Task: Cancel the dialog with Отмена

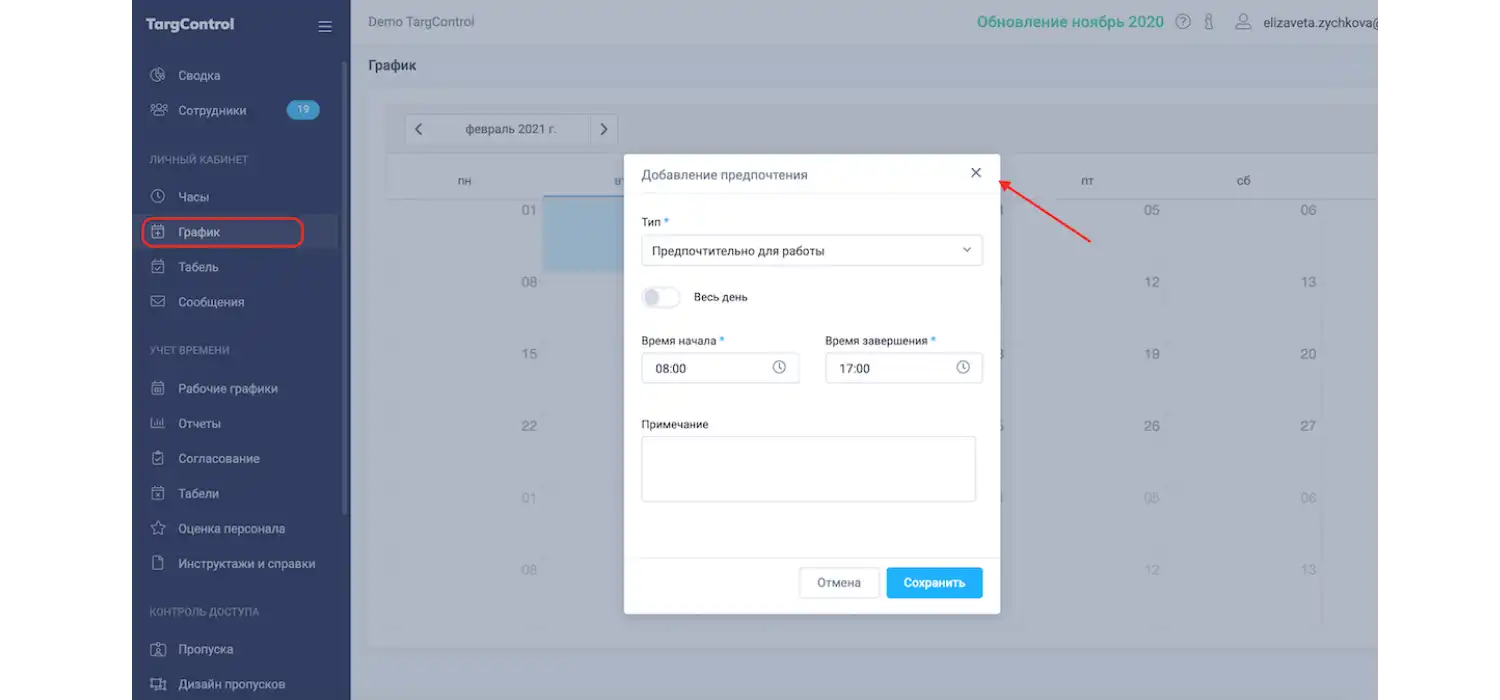Action: click(x=838, y=582)
